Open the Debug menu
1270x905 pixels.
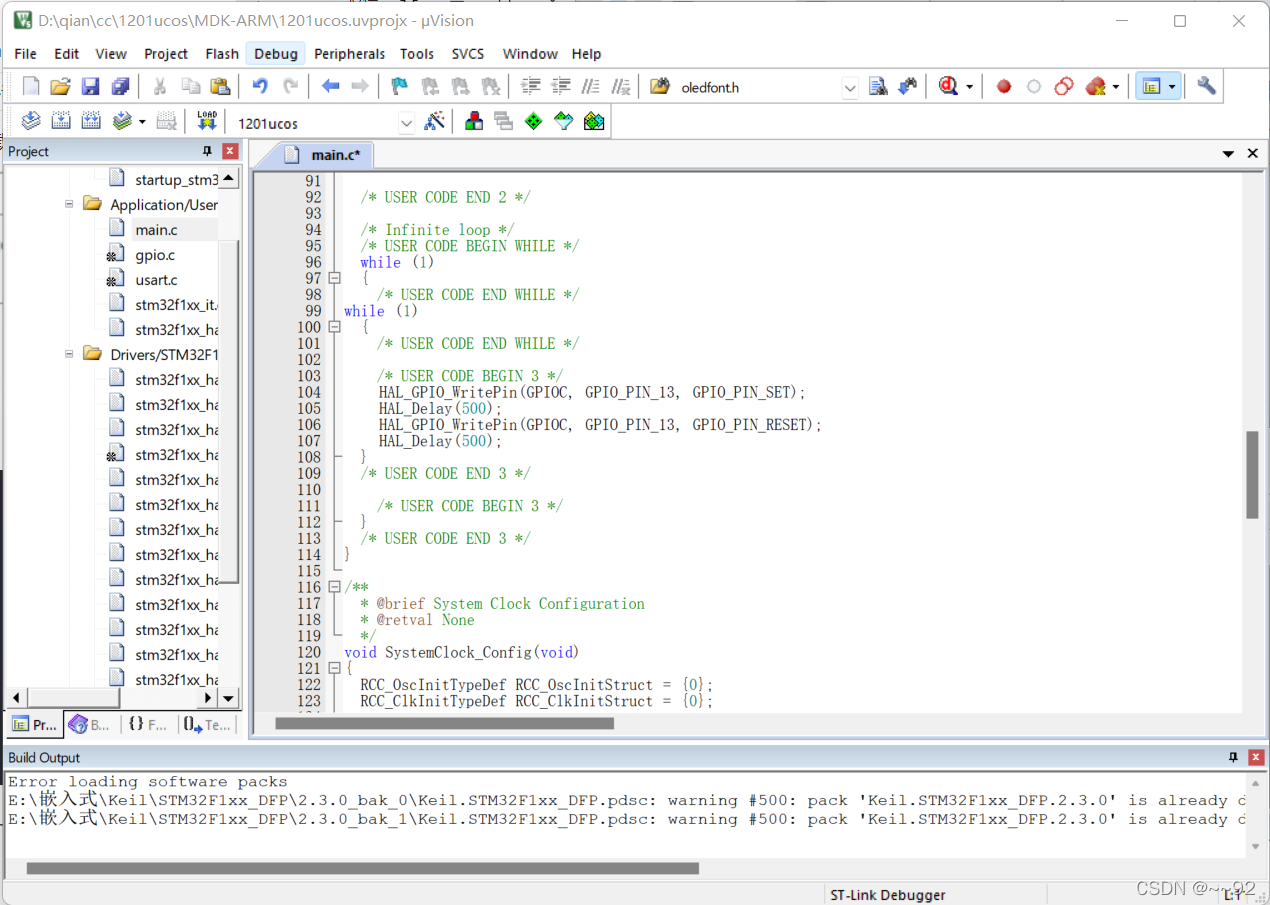(x=276, y=54)
